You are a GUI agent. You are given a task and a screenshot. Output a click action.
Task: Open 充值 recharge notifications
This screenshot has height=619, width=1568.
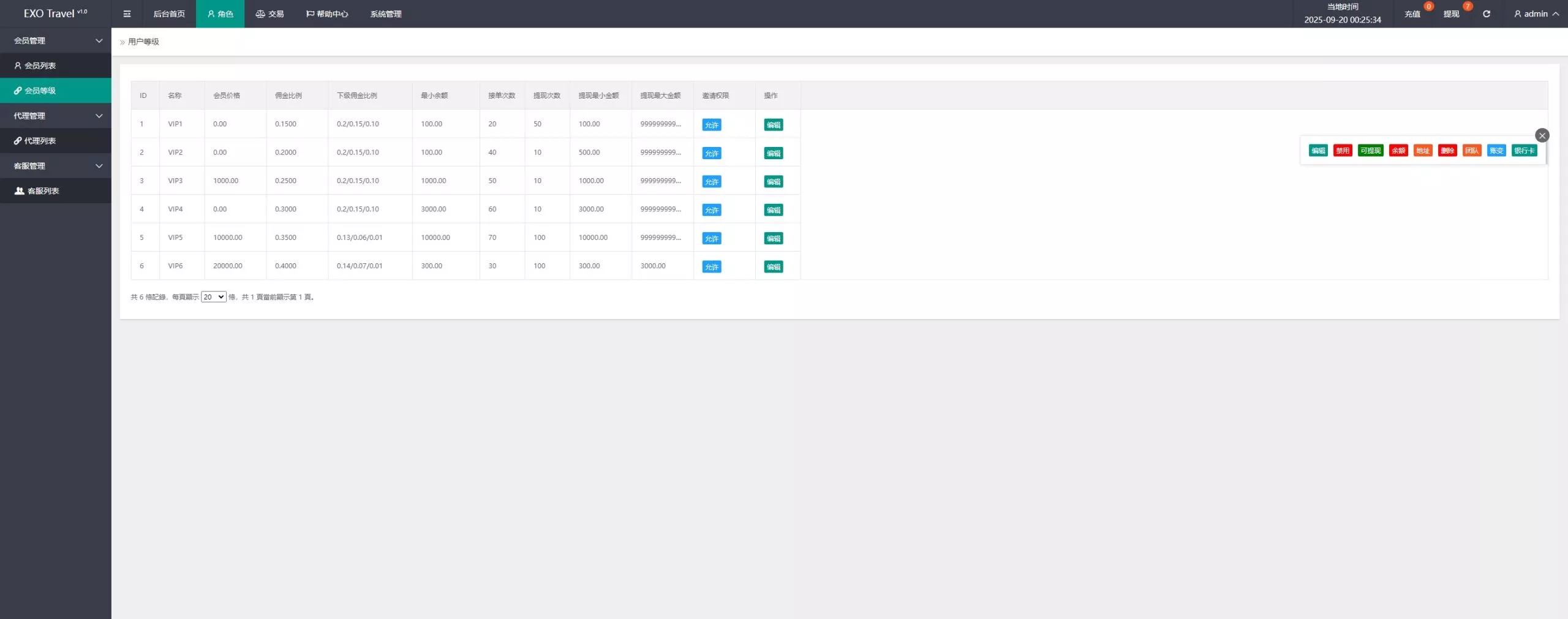[x=1412, y=13]
